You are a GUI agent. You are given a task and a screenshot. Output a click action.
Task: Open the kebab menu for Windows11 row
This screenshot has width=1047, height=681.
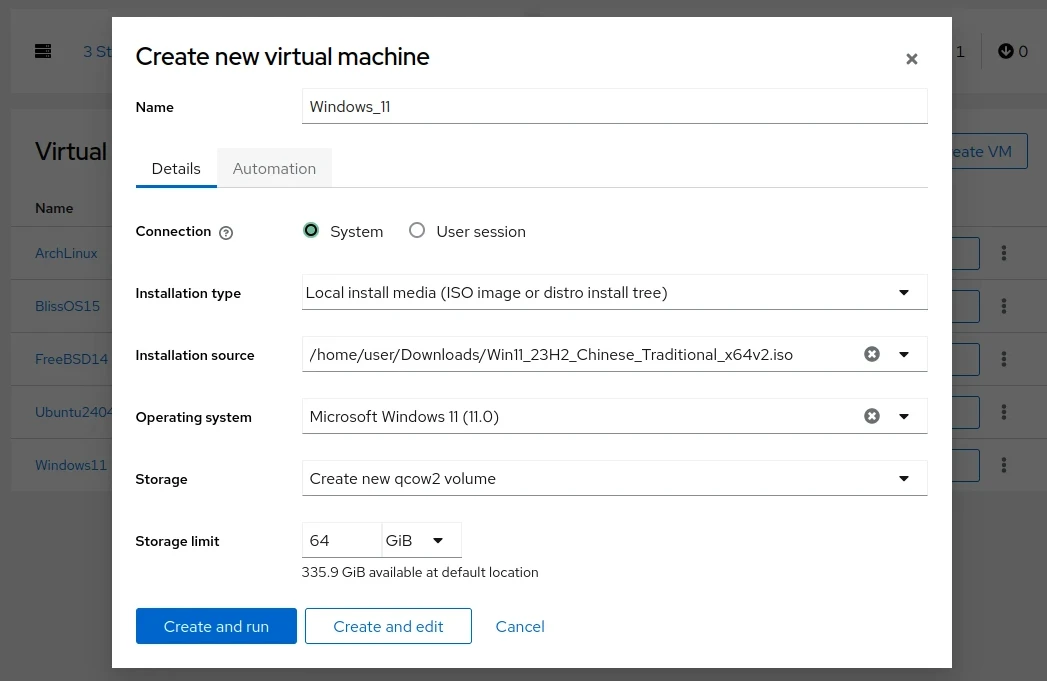1004,465
